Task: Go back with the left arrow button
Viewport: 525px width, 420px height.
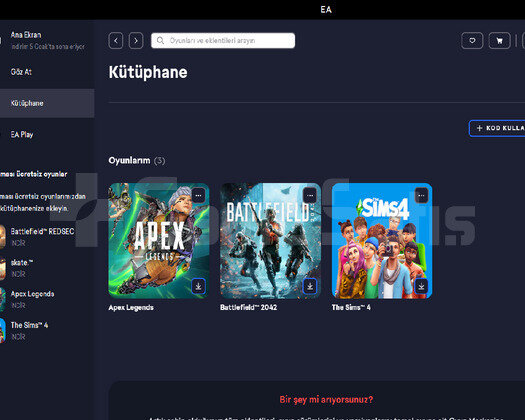Action: (x=116, y=41)
